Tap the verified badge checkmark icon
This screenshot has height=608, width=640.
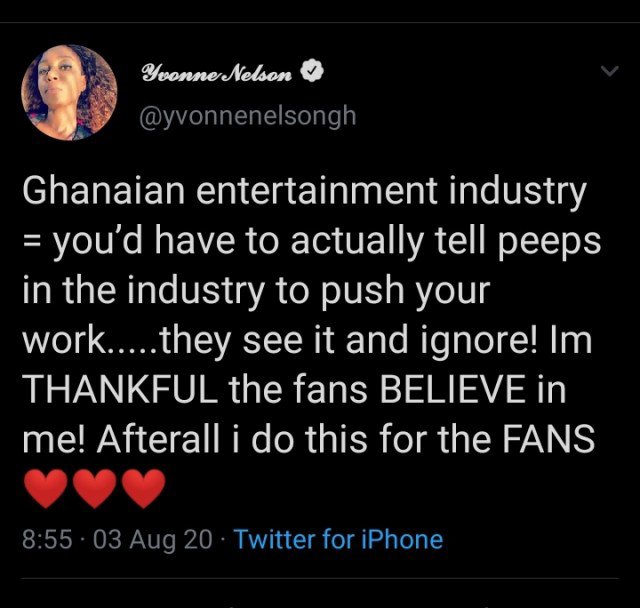(314, 73)
